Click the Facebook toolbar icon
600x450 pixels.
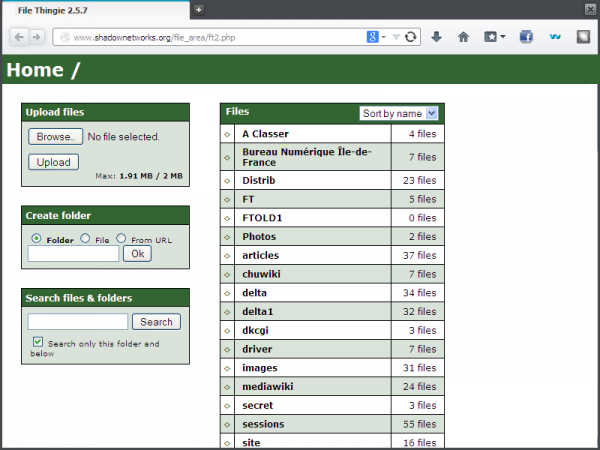526,37
